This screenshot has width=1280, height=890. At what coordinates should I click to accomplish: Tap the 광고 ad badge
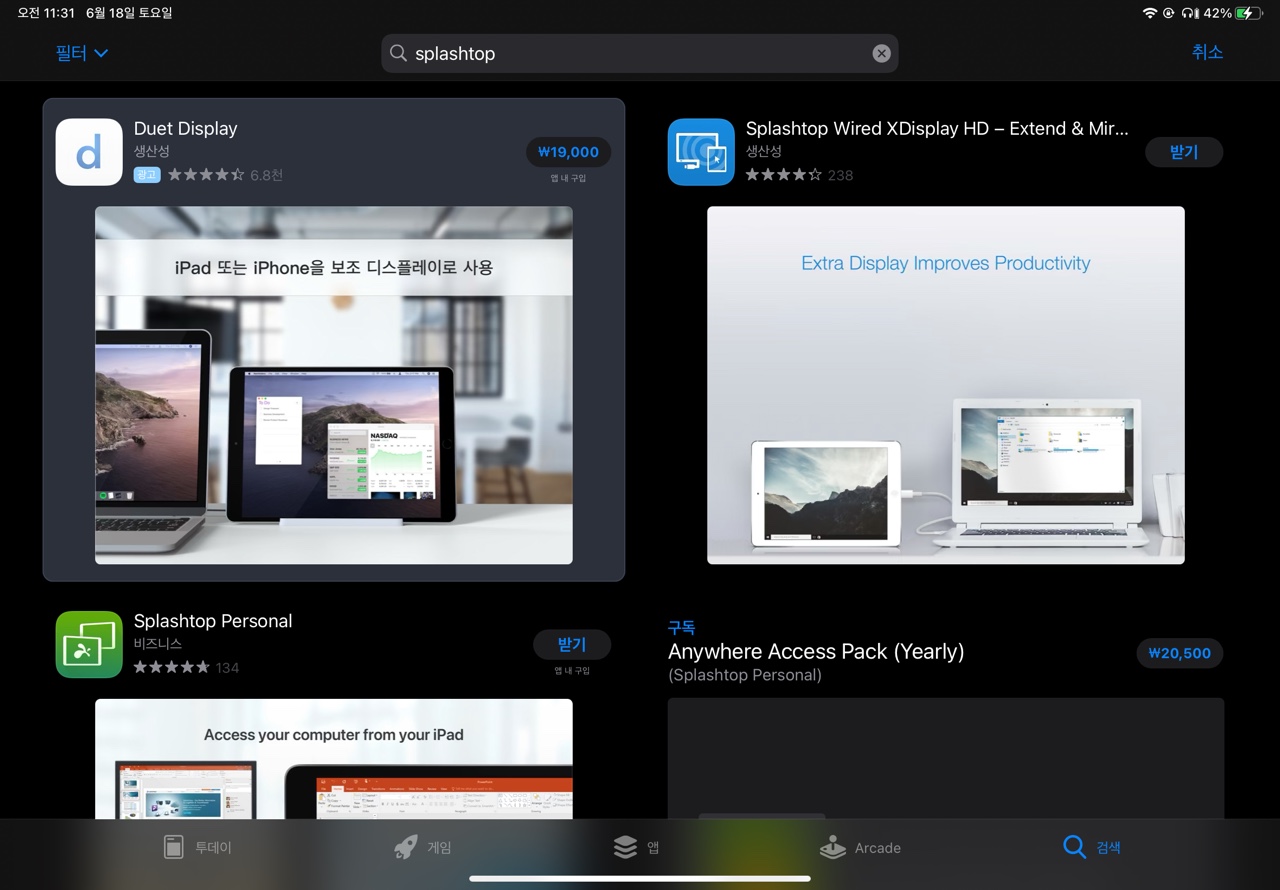tap(147, 175)
